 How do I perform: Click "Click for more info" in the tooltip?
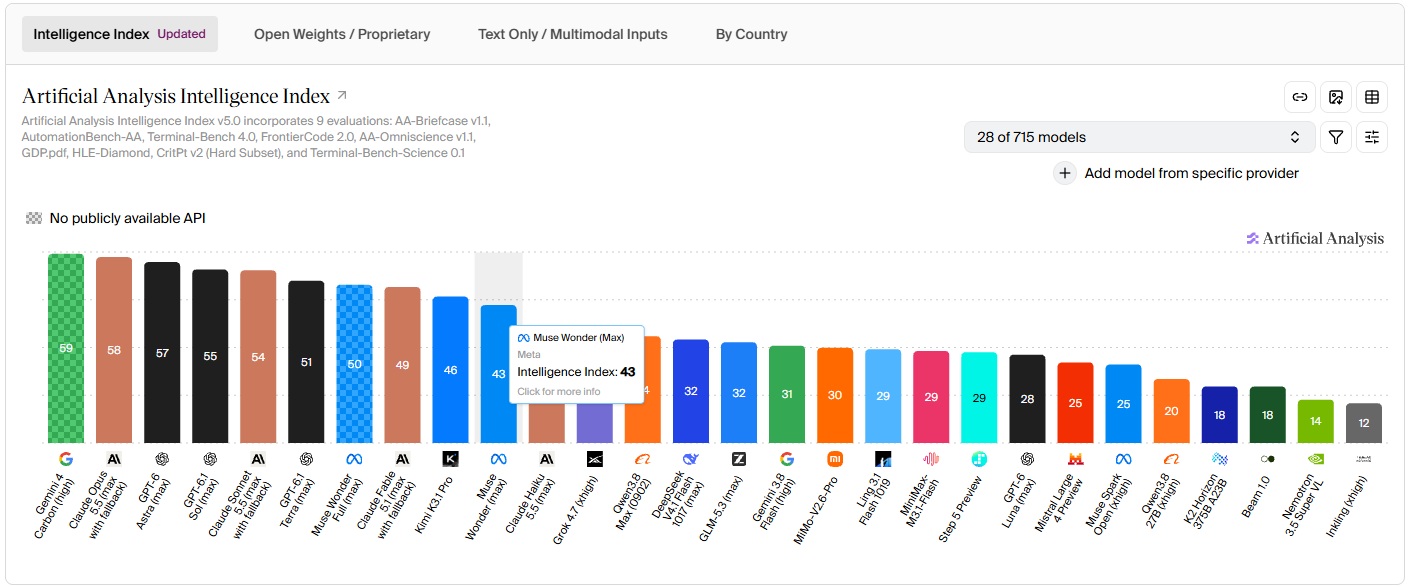point(559,391)
